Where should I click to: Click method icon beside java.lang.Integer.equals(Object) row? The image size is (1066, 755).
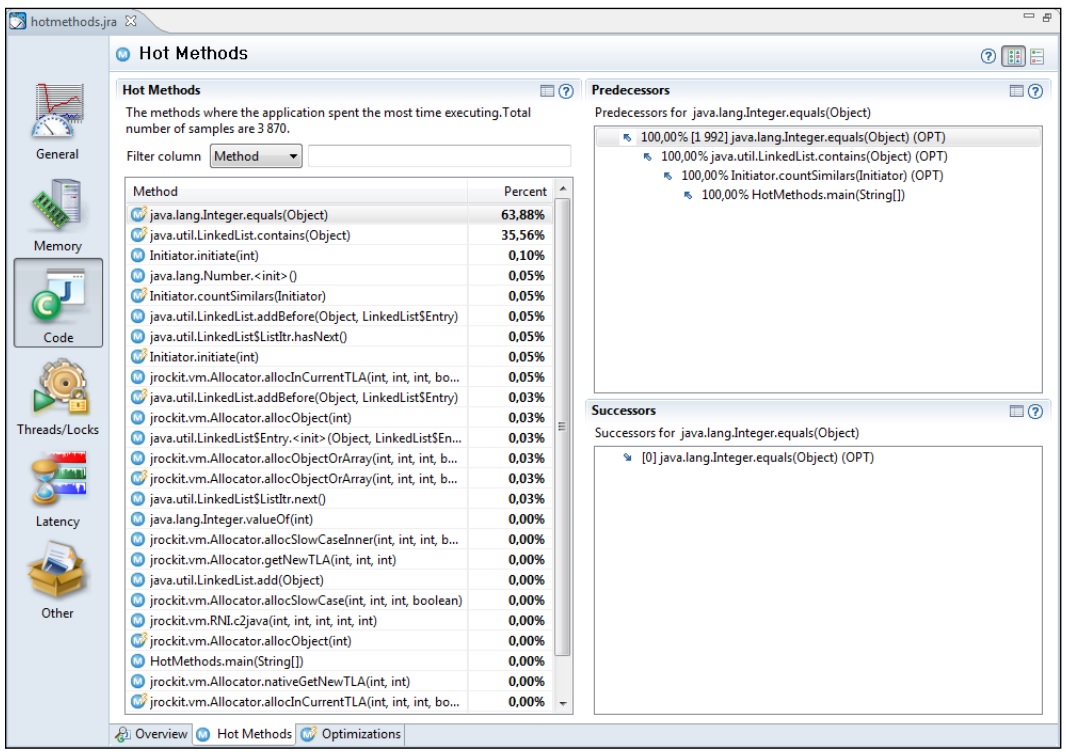(139, 215)
